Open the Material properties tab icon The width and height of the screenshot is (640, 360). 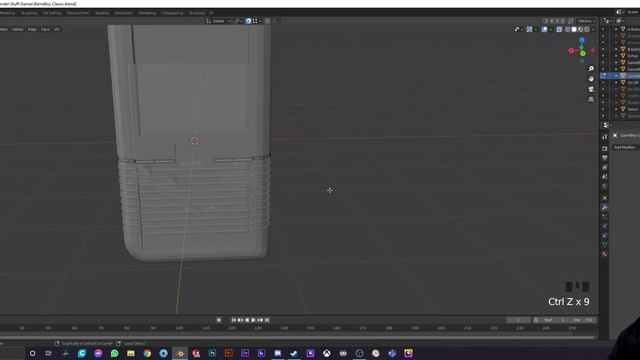pos(604,253)
